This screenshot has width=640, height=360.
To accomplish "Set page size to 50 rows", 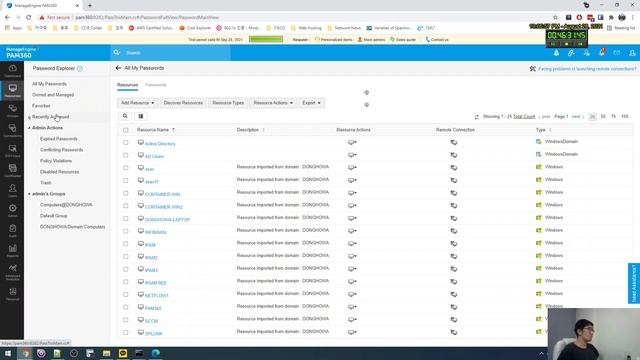I will [x=603, y=117].
